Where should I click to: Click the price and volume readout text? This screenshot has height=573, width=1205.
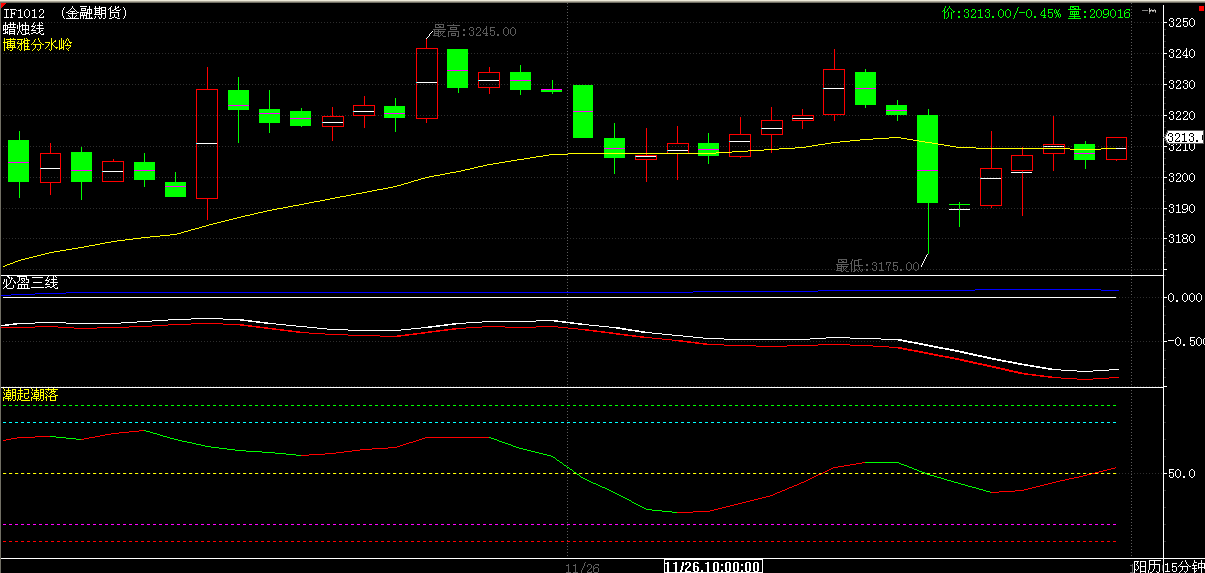click(1036, 13)
